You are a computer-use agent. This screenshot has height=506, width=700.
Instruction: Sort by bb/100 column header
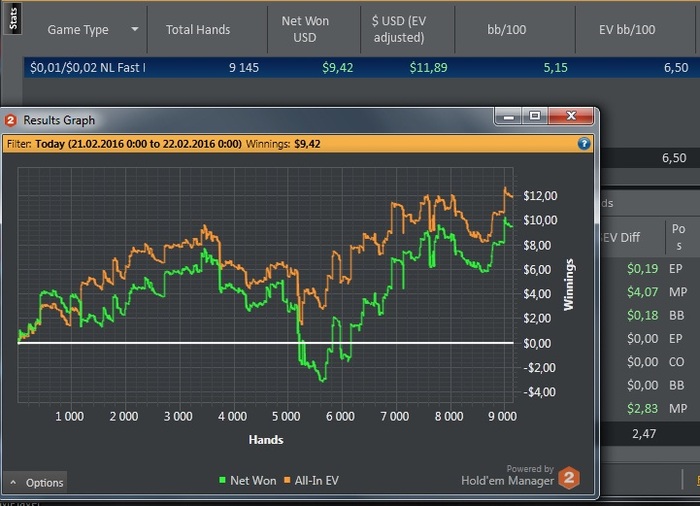[506, 29]
